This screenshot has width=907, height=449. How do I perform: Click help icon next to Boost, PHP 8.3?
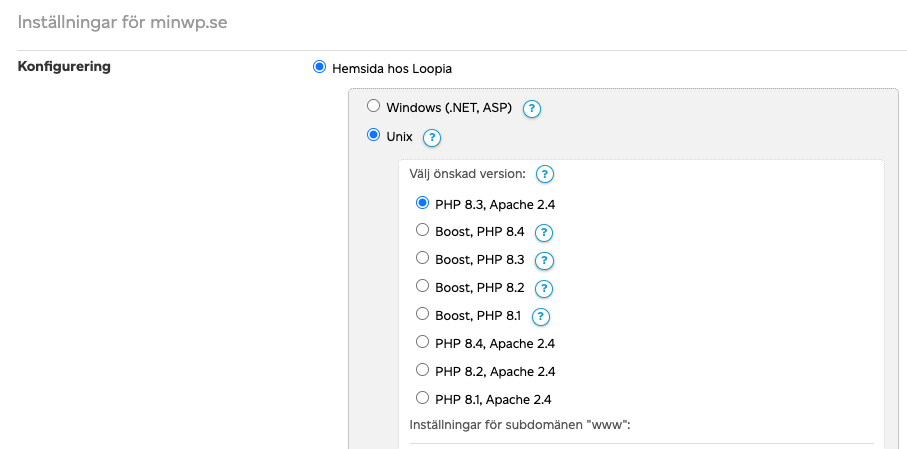point(544,261)
